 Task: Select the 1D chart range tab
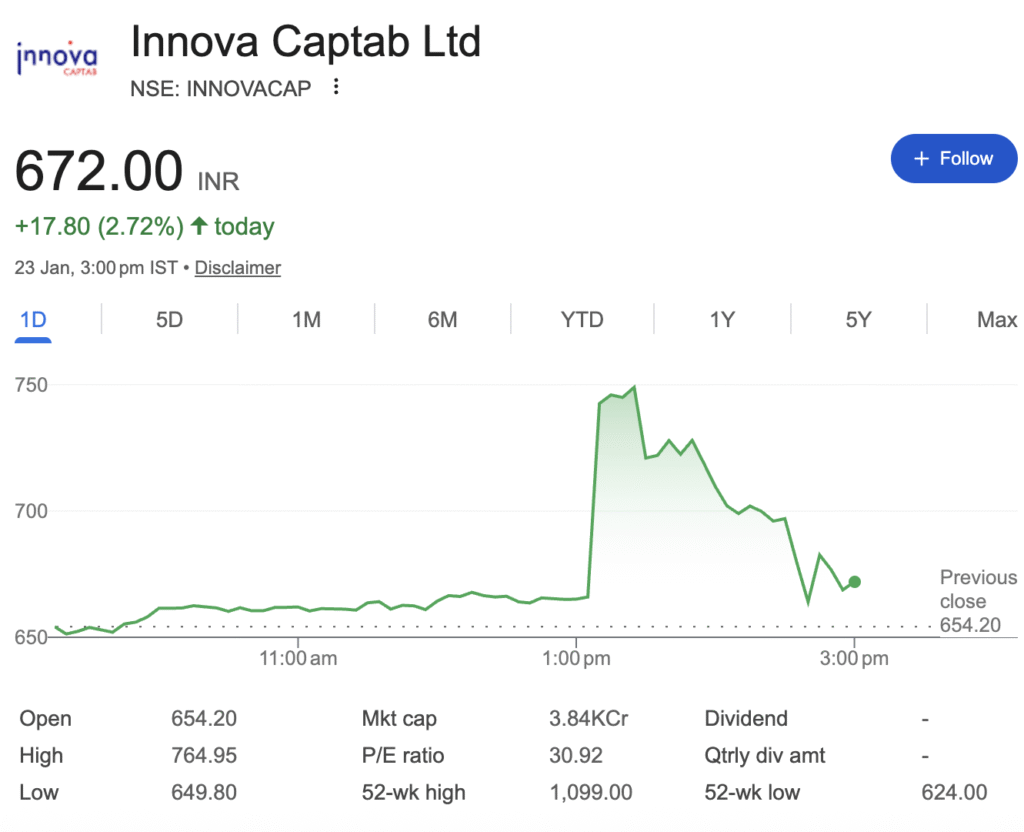[x=33, y=320]
